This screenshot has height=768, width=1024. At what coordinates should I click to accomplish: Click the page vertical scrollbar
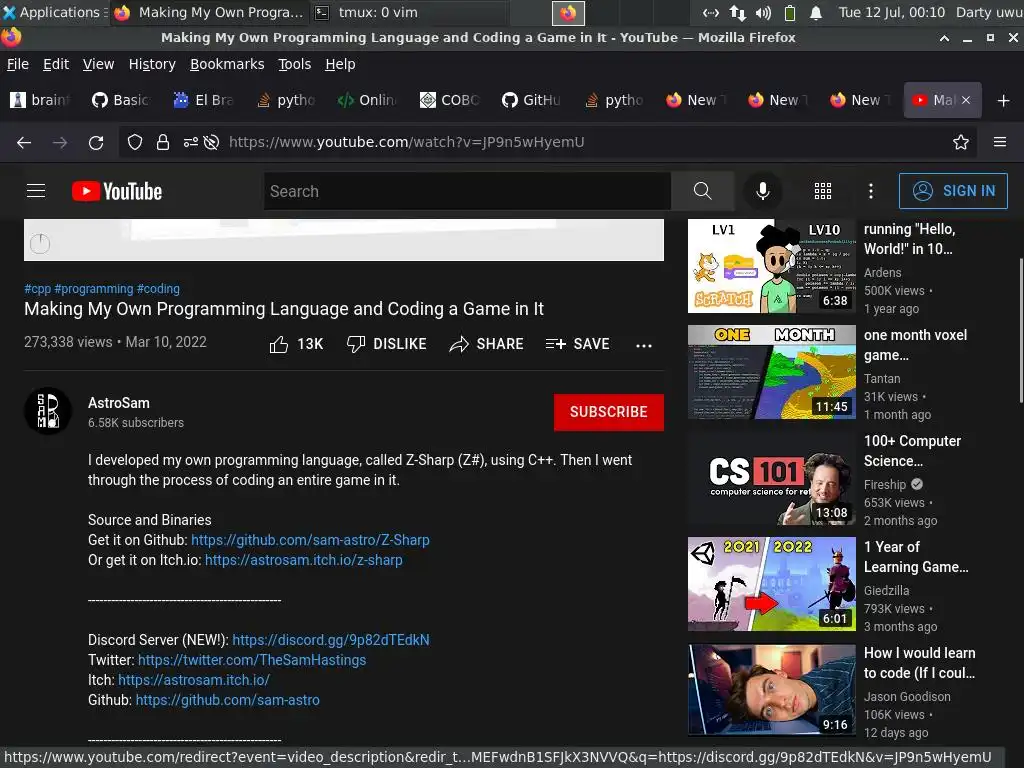pos(1021,331)
